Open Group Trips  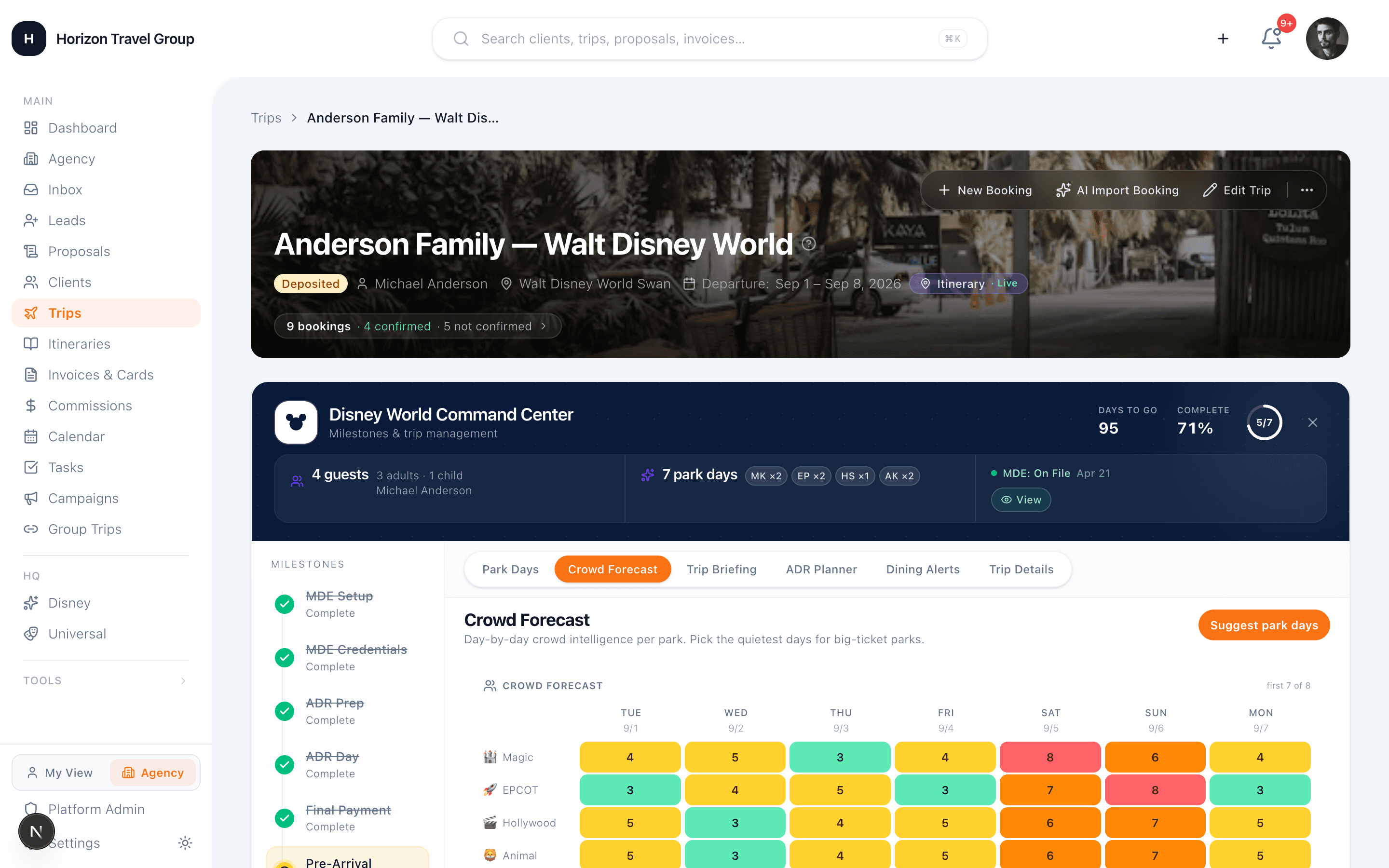click(106, 529)
